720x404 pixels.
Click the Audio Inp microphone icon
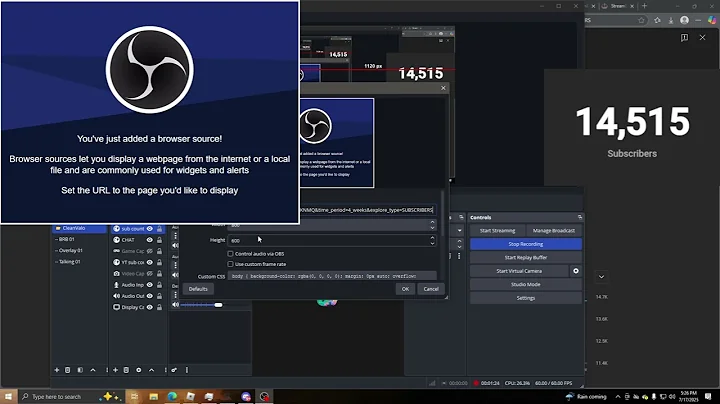point(117,285)
